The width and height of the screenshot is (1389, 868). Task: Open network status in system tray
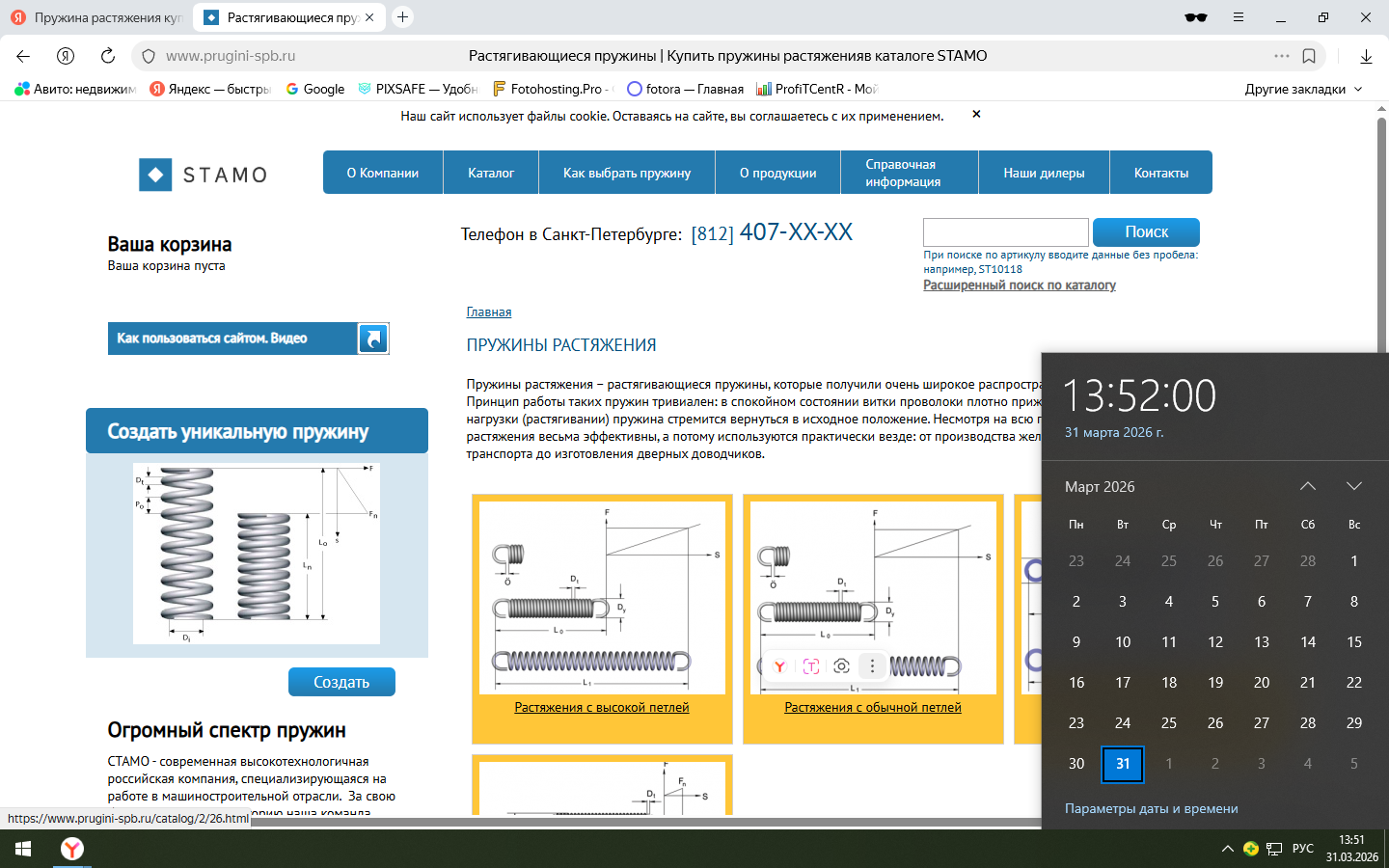click(x=1274, y=849)
